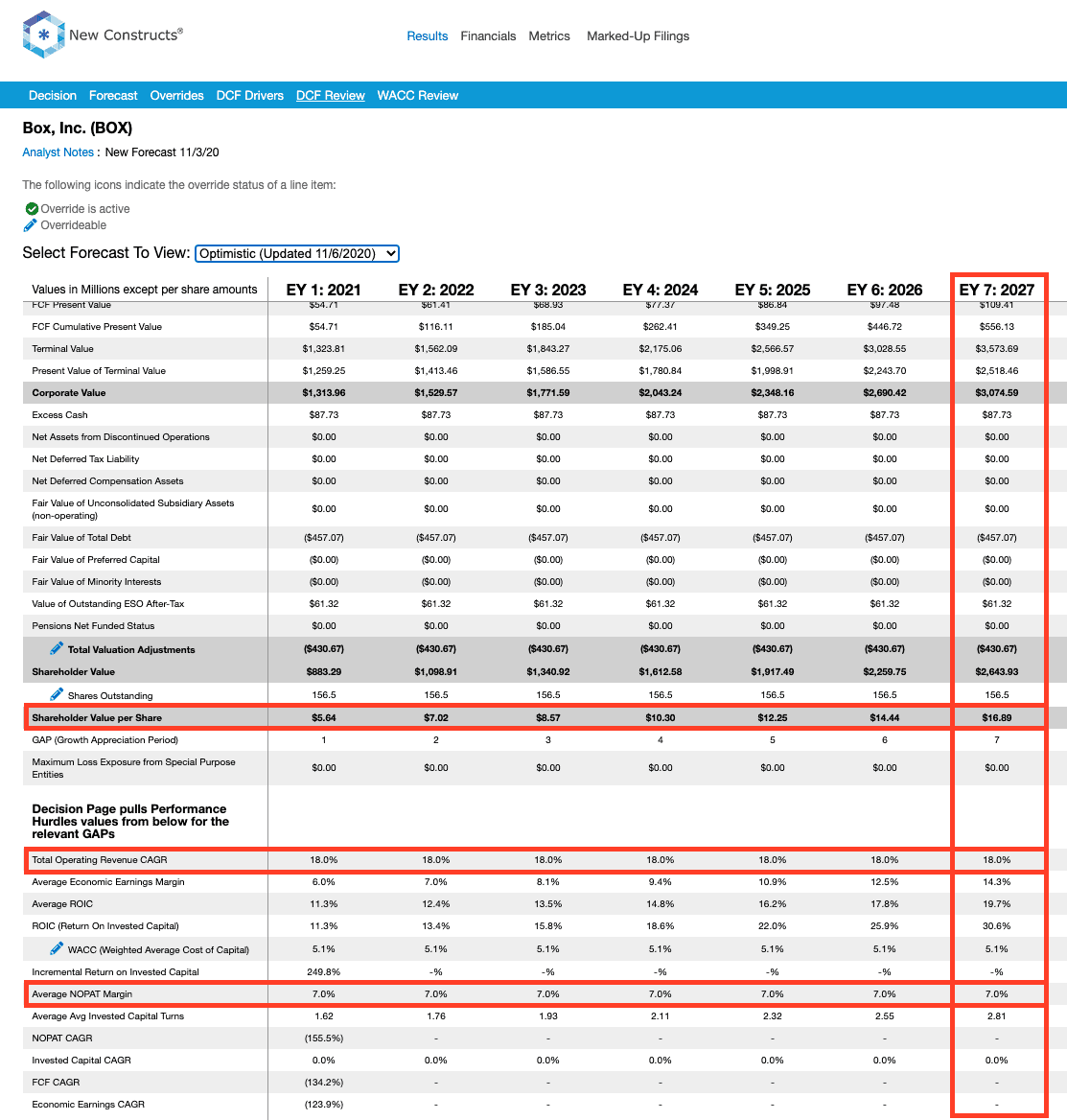The width and height of the screenshot is (1067, 1120).
Task: Click the Fair Value of Total Debt label
Action: [x=81, y=537]
